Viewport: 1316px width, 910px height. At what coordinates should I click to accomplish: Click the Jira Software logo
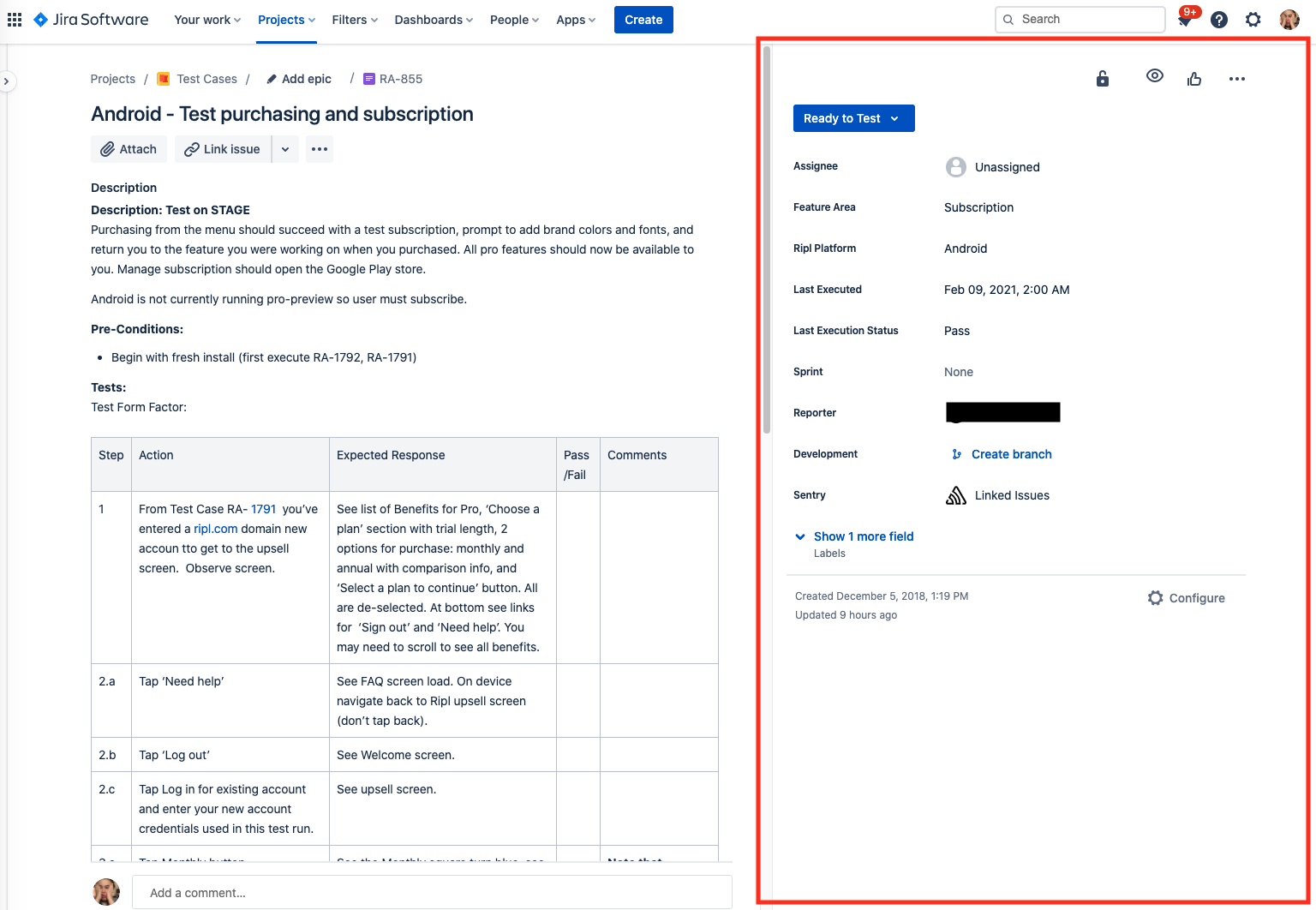tap(91, 20)
